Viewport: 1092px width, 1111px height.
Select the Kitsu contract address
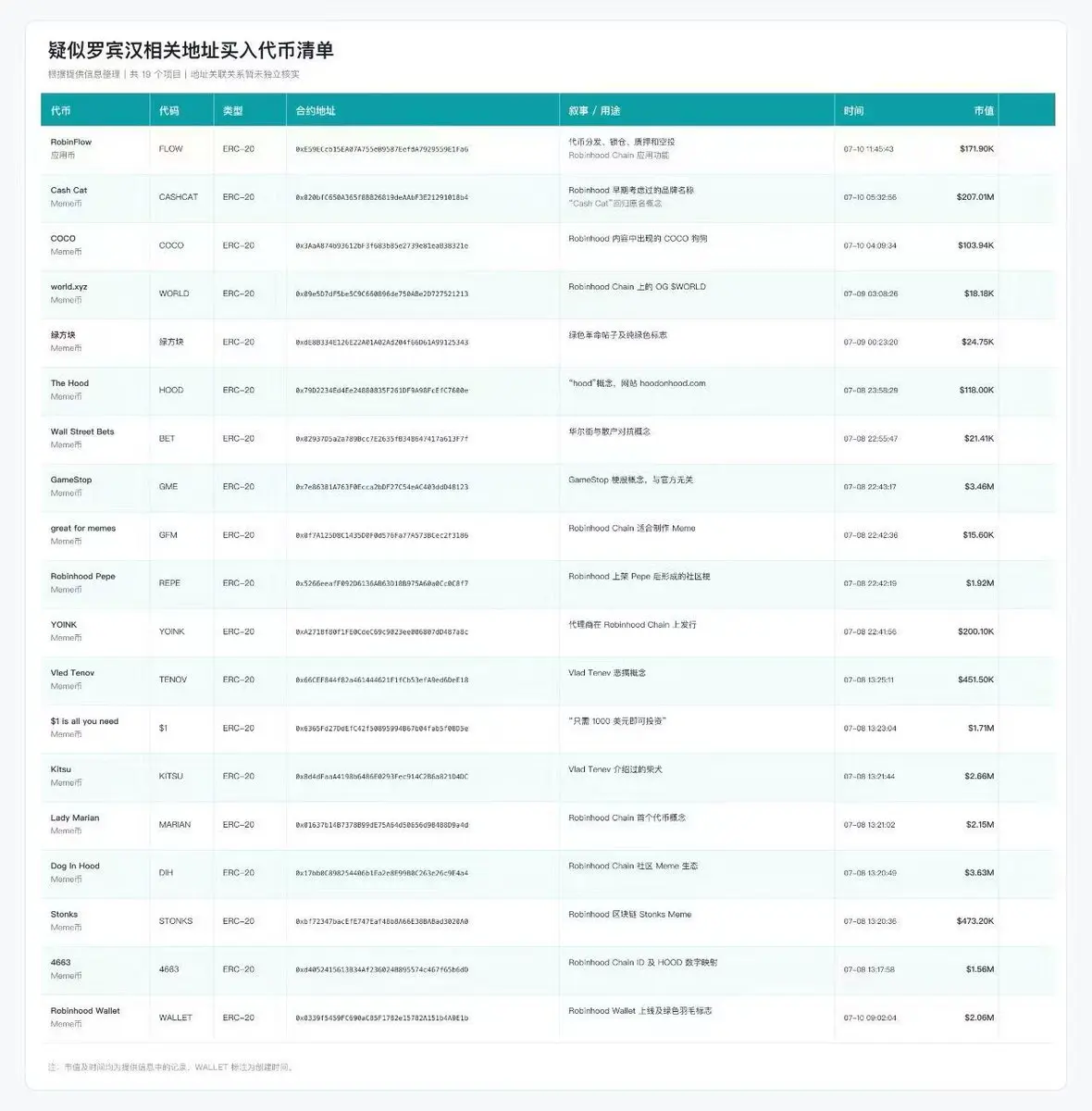point(382,777)
